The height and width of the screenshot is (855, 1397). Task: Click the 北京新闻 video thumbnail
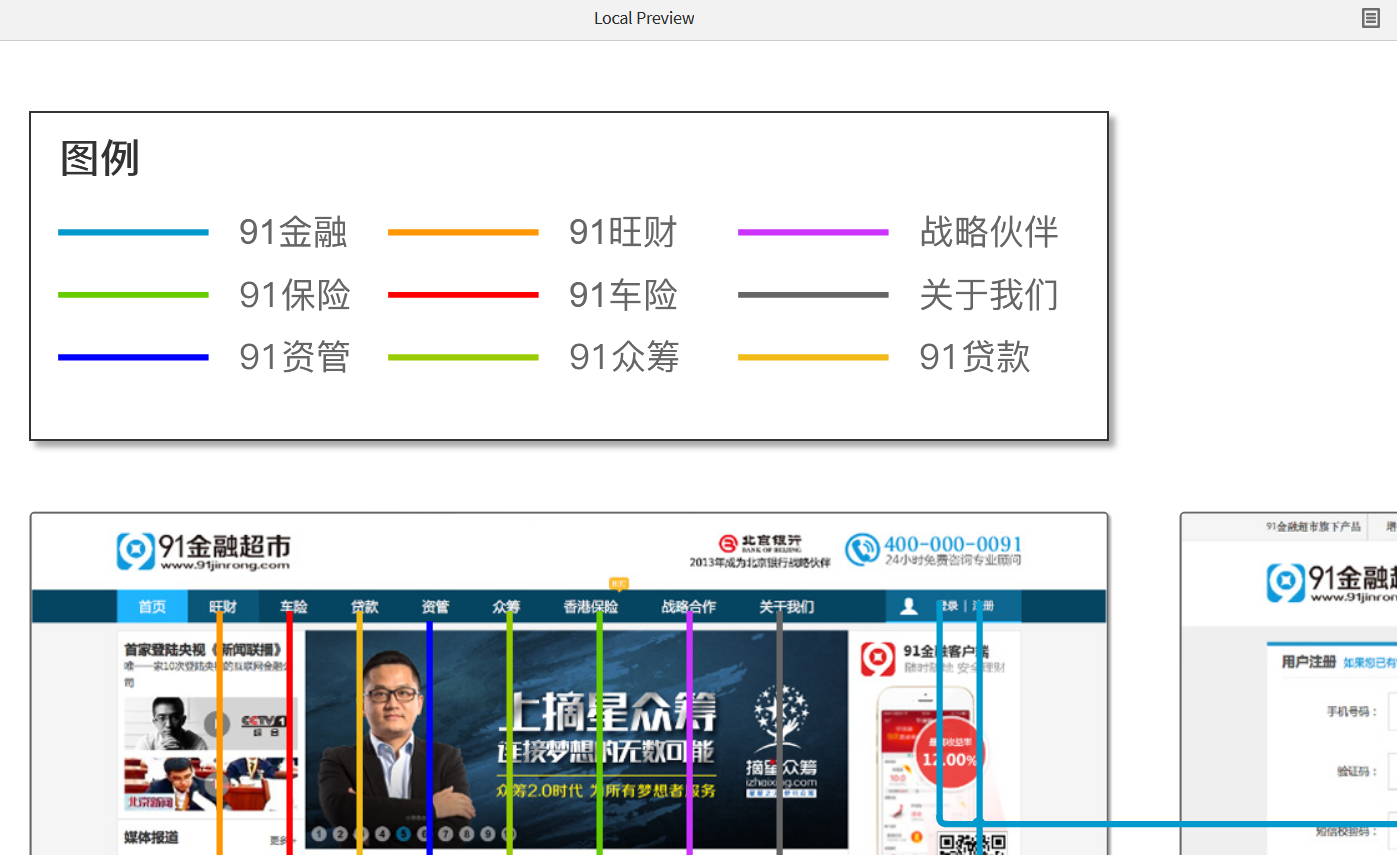[209, 784]
